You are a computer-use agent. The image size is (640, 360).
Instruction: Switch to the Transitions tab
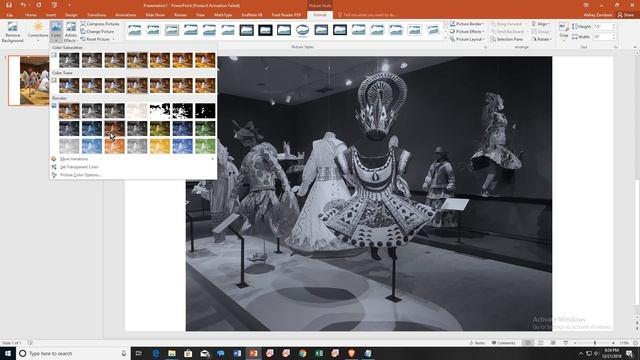pyautogui.click(x=96, y=15)
